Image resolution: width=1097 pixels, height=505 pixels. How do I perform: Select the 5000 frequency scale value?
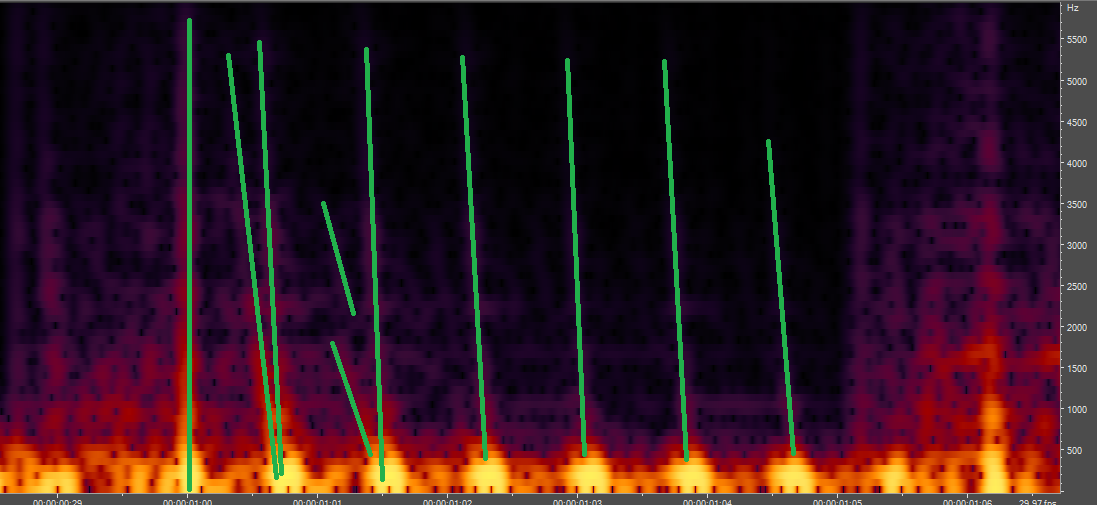point(1076,81)
